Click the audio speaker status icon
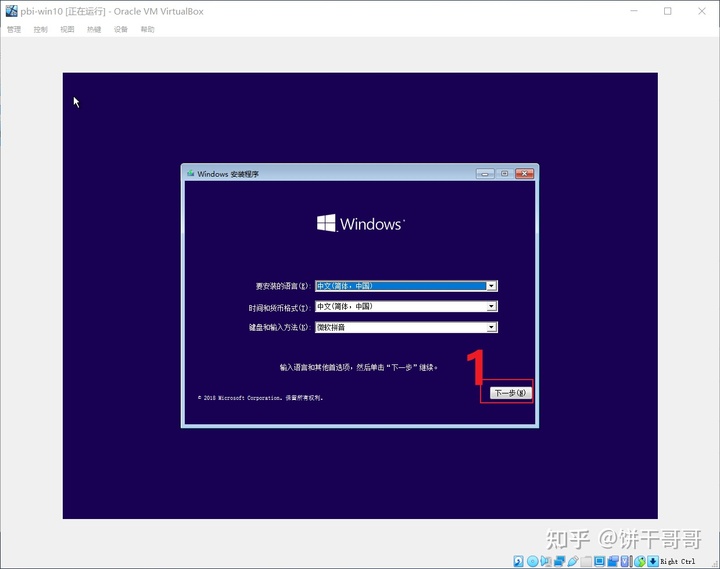The height and width of the screenshot is (569, 720). (x=546, y=561)
